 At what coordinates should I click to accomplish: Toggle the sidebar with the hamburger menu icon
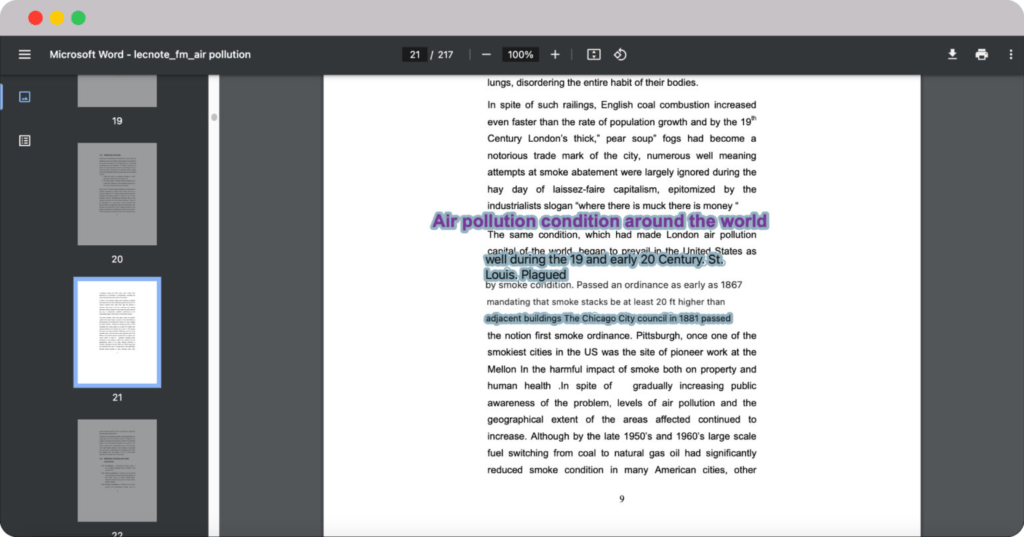pyautogui.click(x=25, y=54)
